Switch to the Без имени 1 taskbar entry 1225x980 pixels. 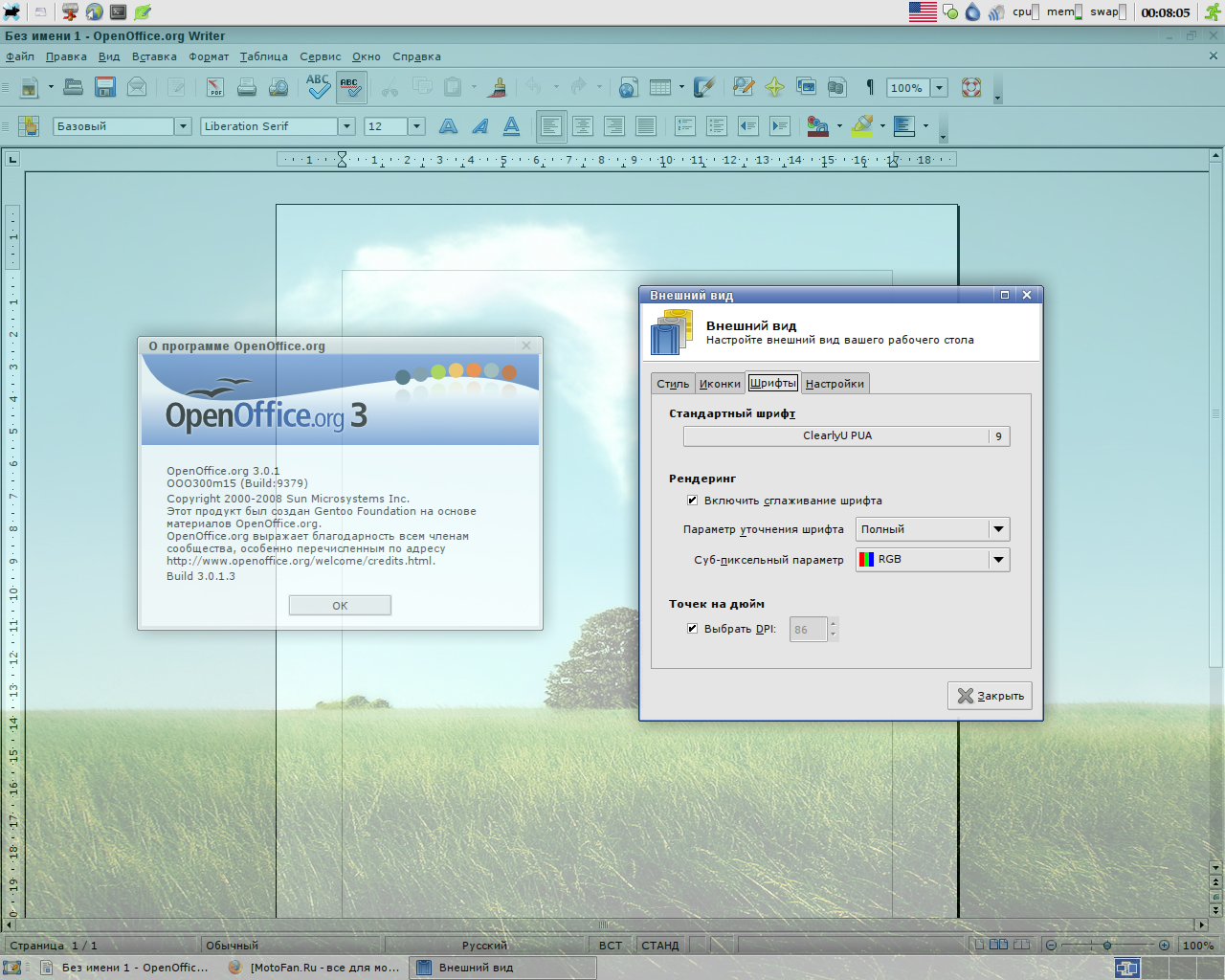tap(124, 968)
